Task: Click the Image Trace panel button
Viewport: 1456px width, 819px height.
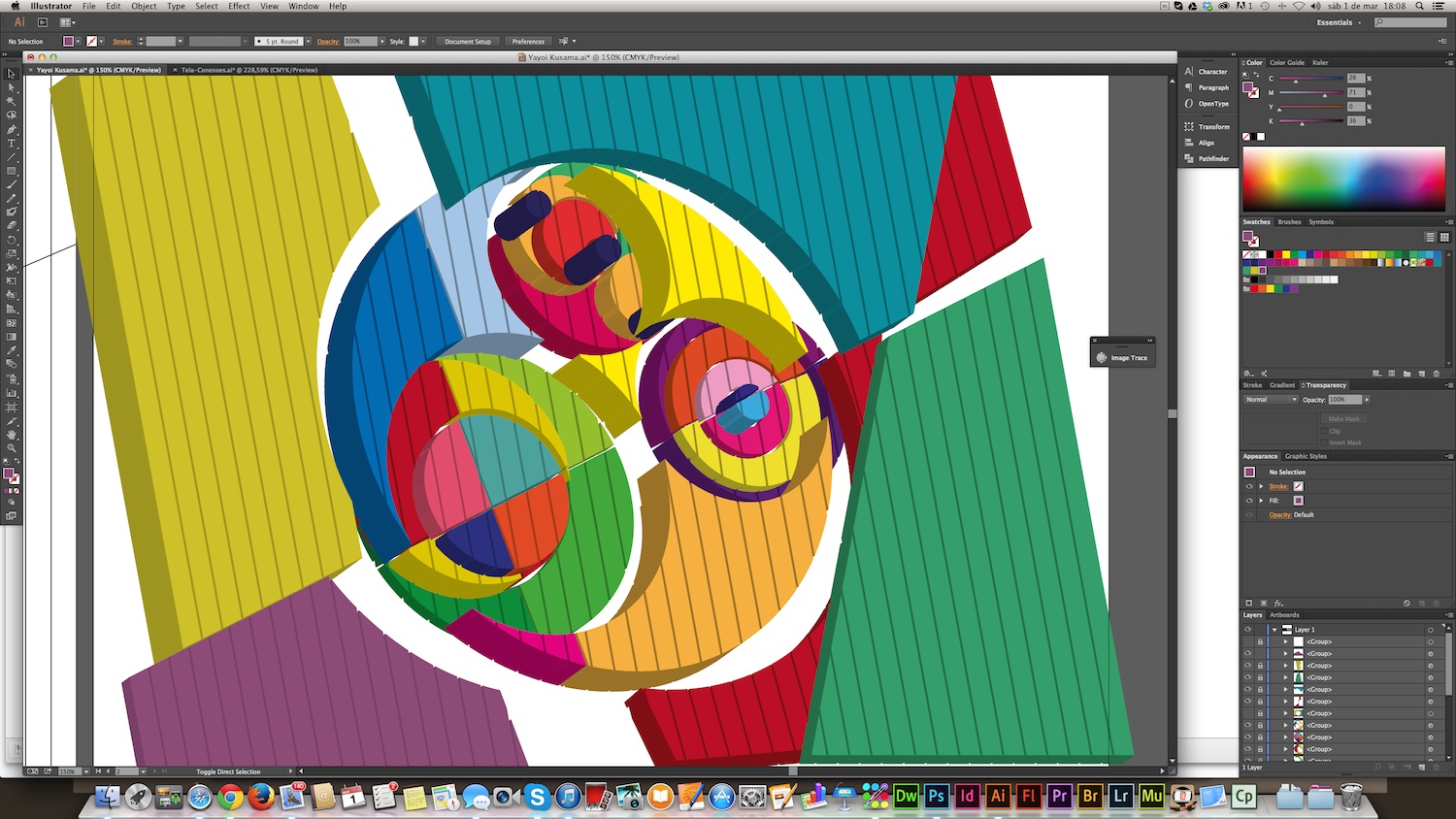Action: pyautogui.click(x=1122, y=358)
